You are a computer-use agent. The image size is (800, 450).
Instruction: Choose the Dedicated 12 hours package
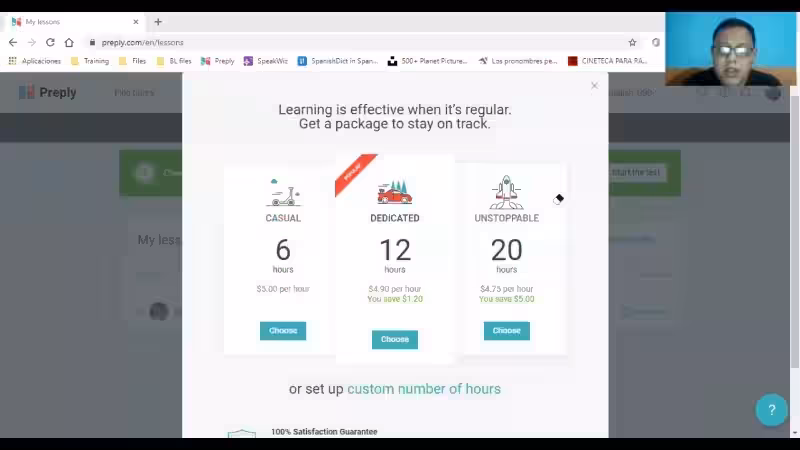(x=395, y=339)
